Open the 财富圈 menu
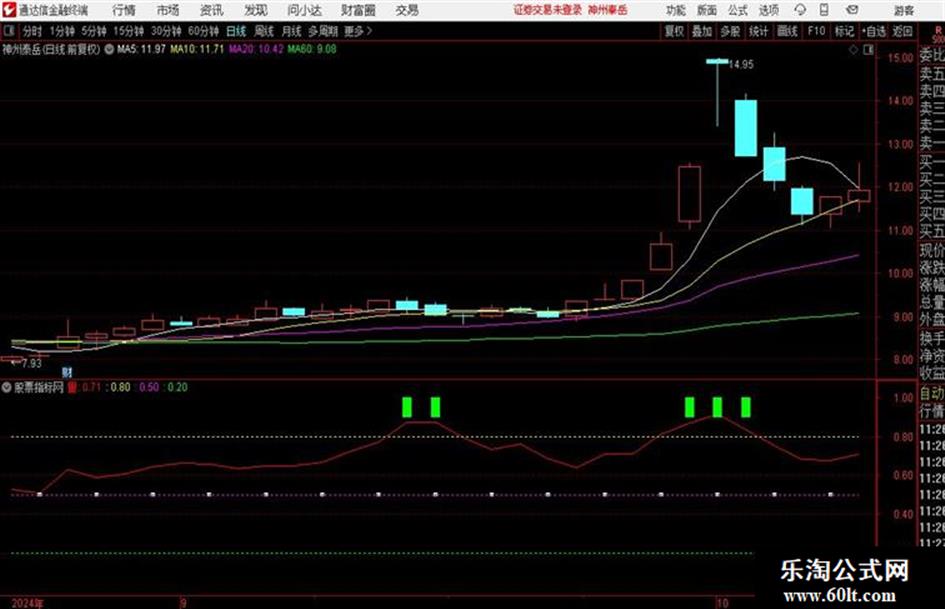 tap(358, 10)
